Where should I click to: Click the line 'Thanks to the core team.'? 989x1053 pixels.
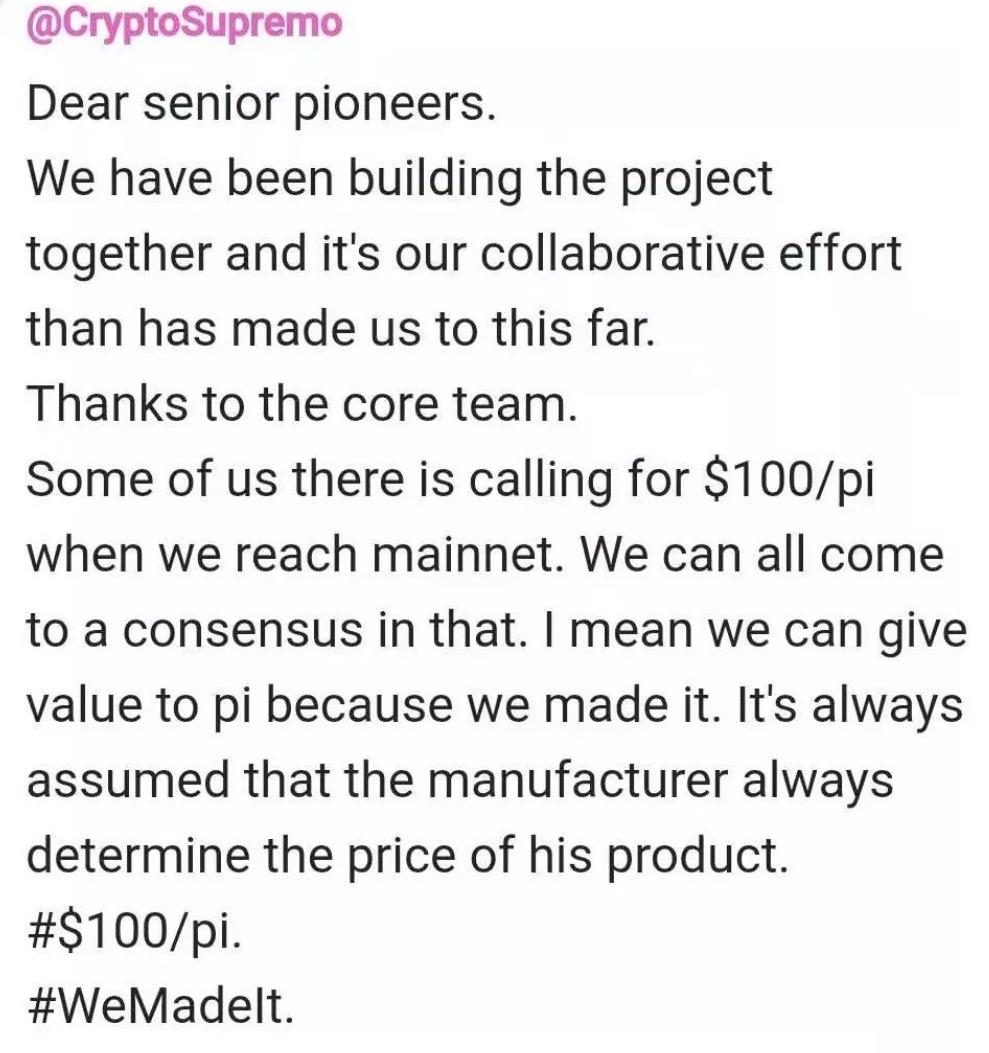click(x=301, y=404)
